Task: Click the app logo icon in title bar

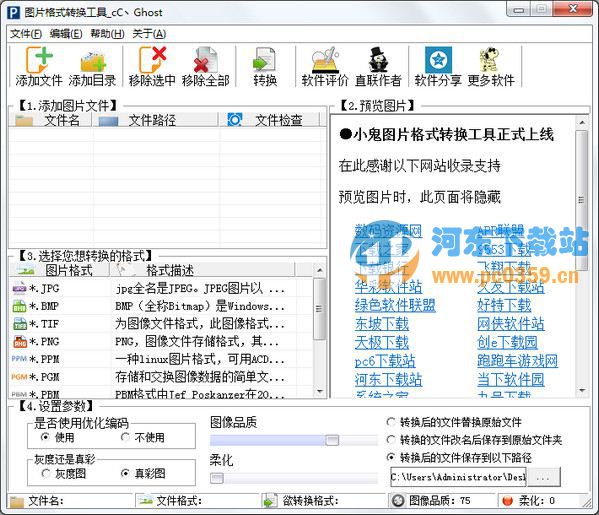Action: (14, 13)
